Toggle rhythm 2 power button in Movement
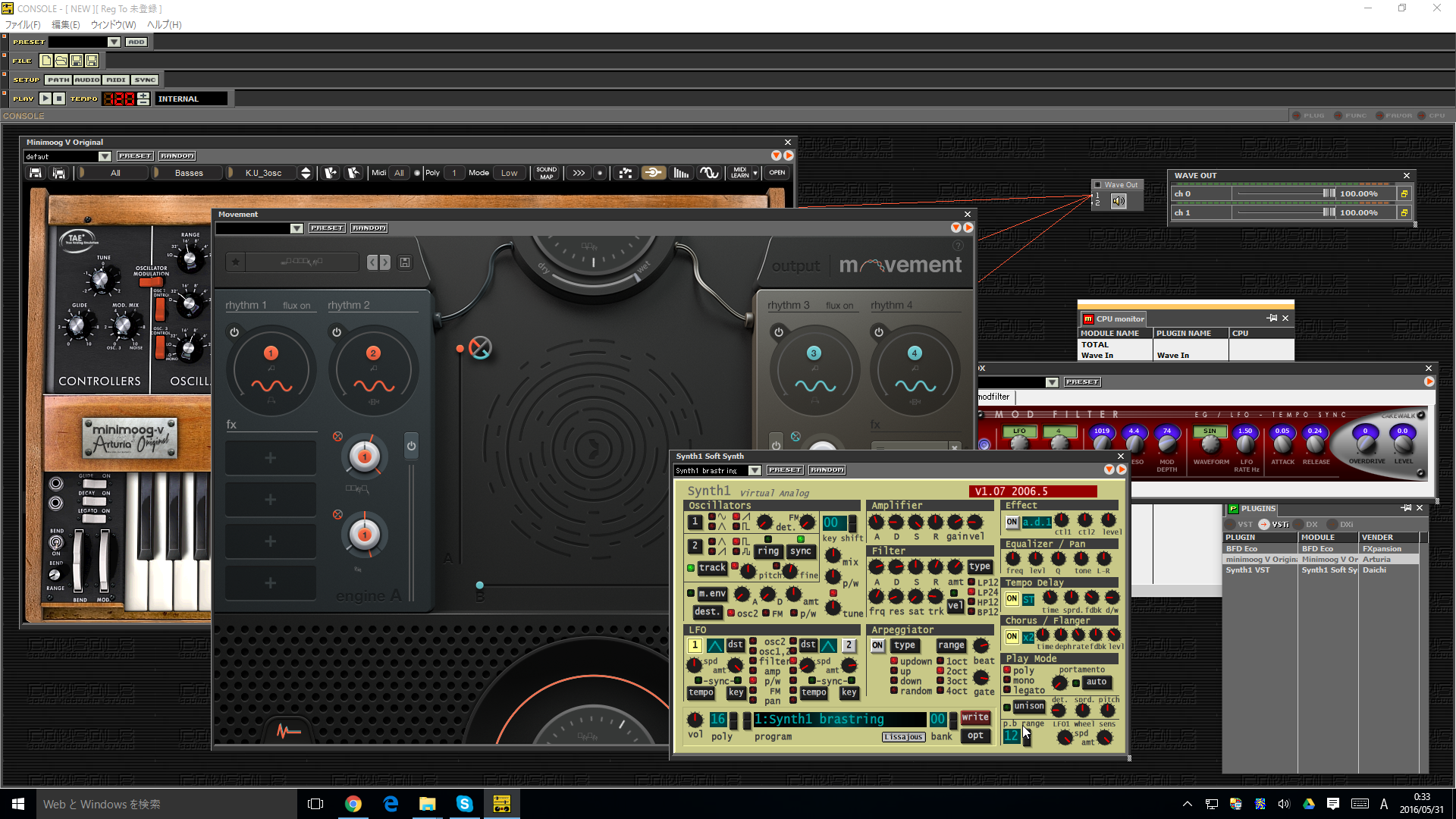 click(x=337, y=332)
